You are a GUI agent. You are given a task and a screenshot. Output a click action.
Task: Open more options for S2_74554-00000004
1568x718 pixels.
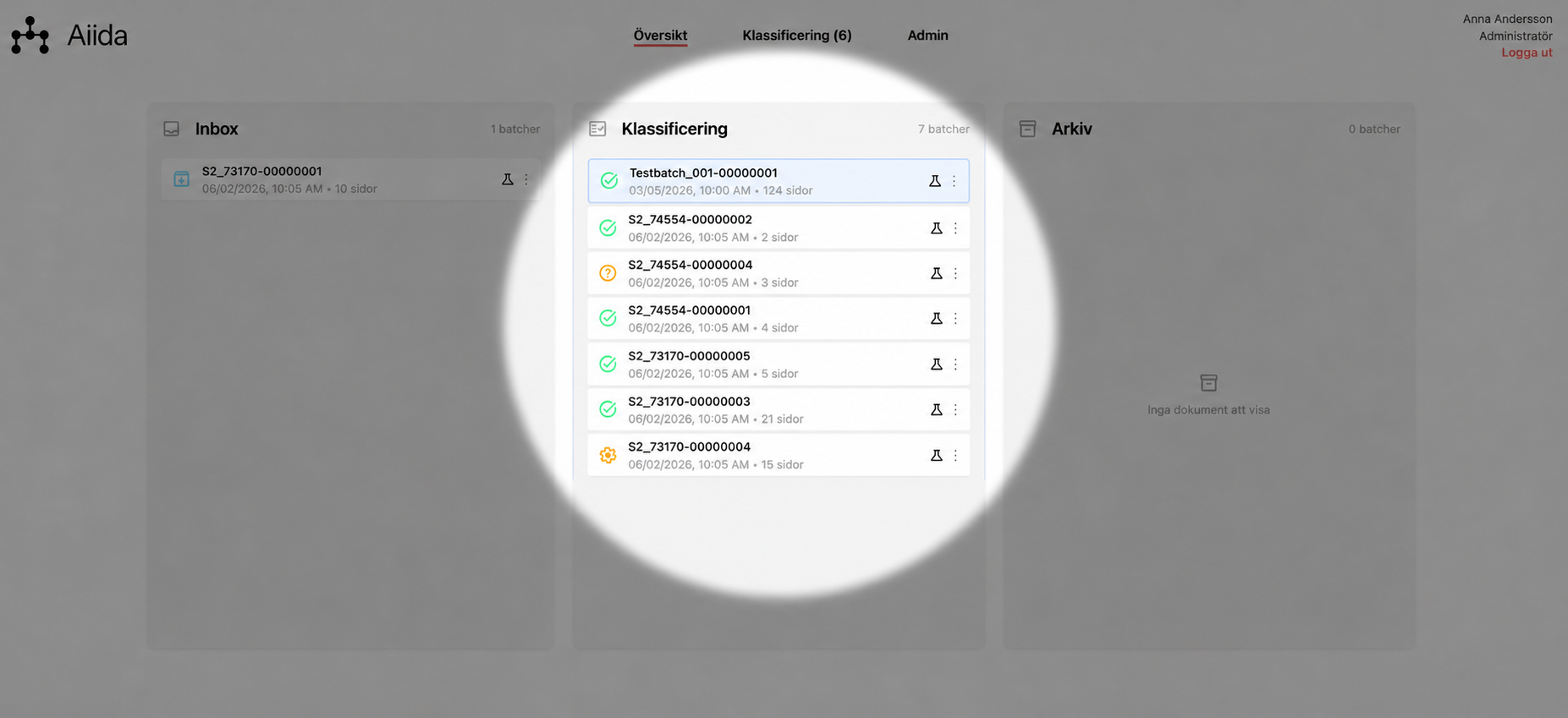tap(955, 273)
